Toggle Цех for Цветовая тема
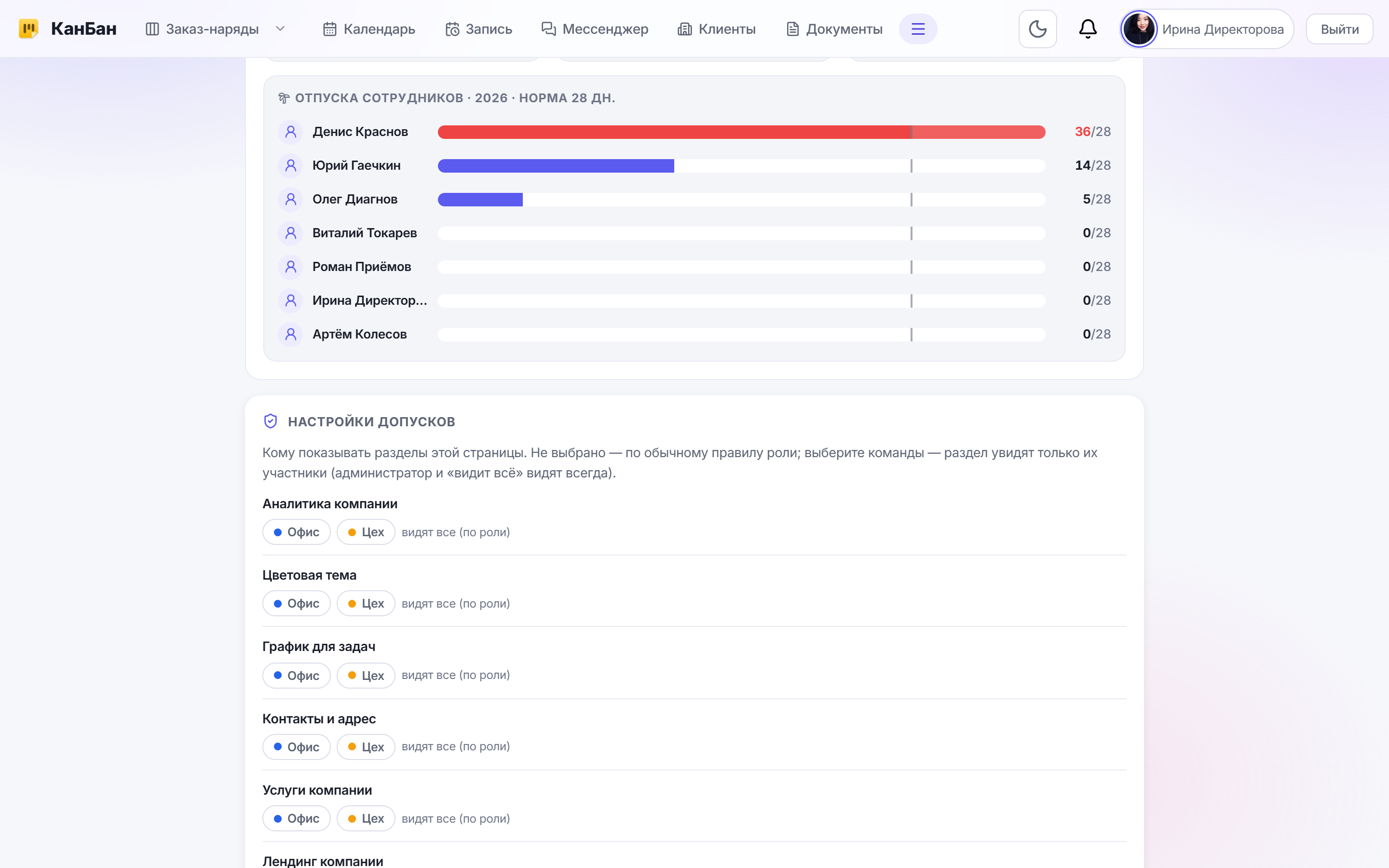The width and height of the screenshot is (1389, 868). [366, 603]
